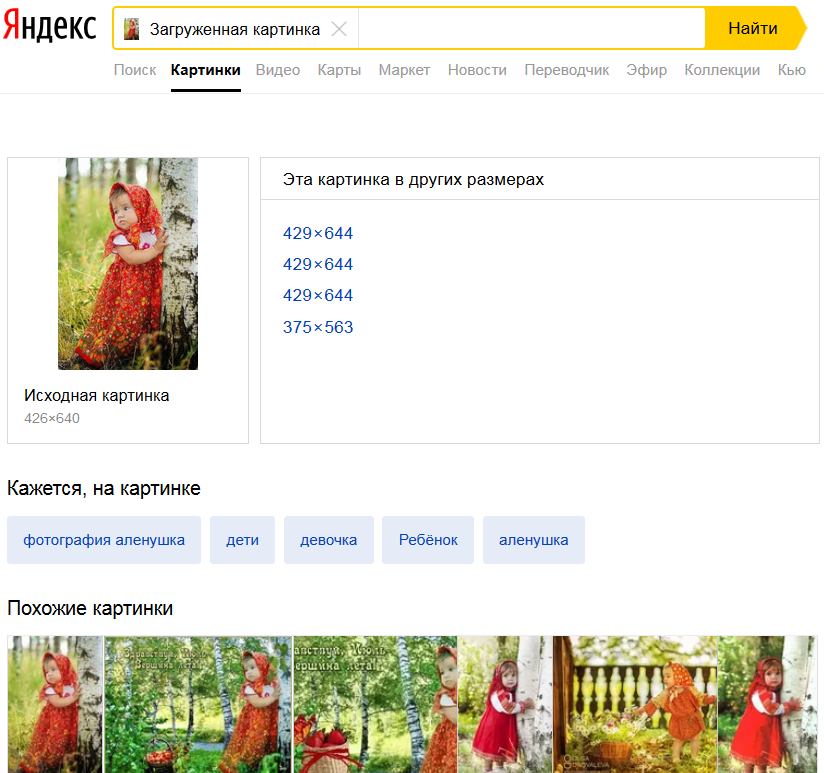This screenshot has height=773, width=824.
Task: Open fifth similar image girl near wooden fence
Action: point(635,704)
